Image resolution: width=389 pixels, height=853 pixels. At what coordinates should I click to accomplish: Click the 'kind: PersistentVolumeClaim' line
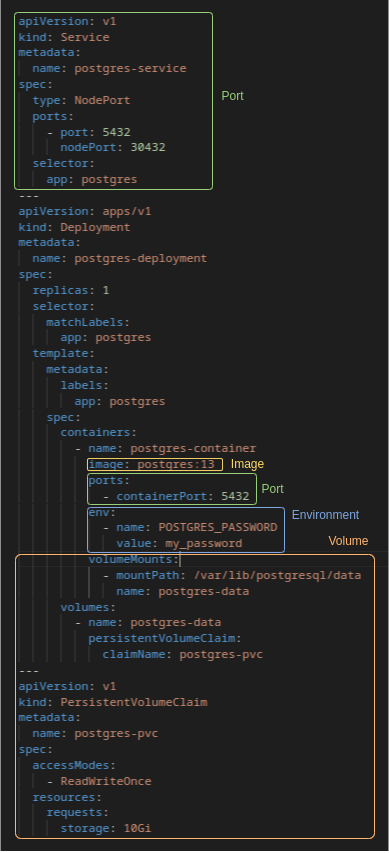coord(113,702)
